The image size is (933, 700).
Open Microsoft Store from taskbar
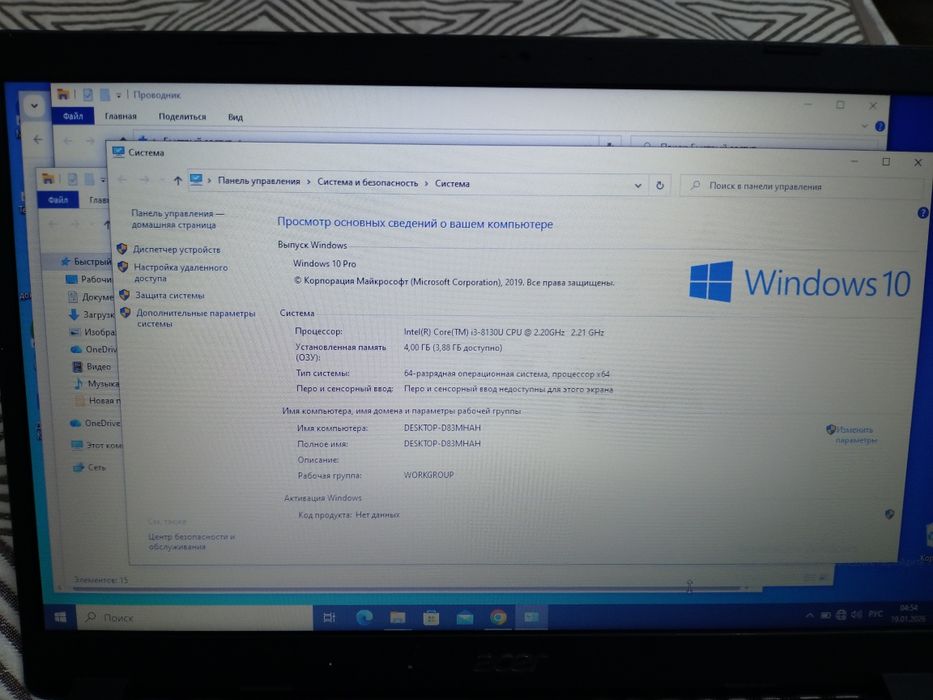click(x=431, y=618)
